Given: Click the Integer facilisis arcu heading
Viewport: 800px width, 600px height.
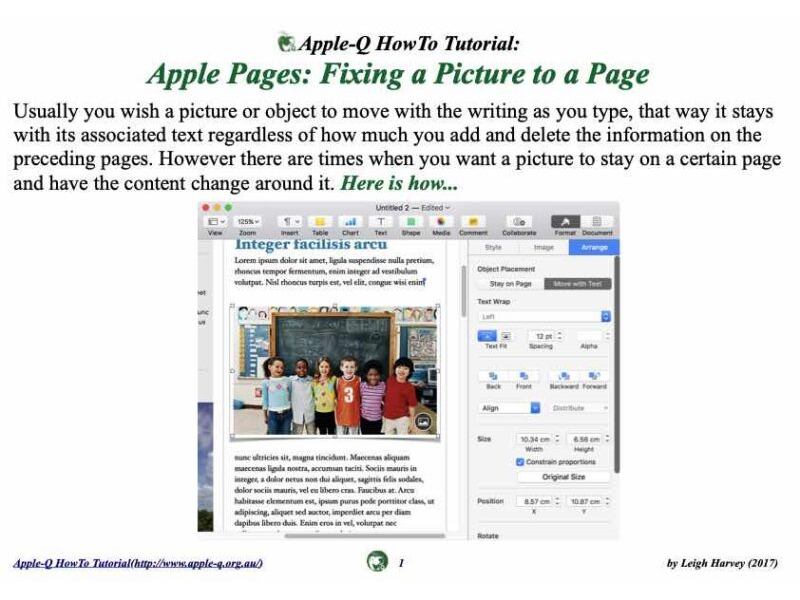Looking at the screenshot, I should pos(311,244).
